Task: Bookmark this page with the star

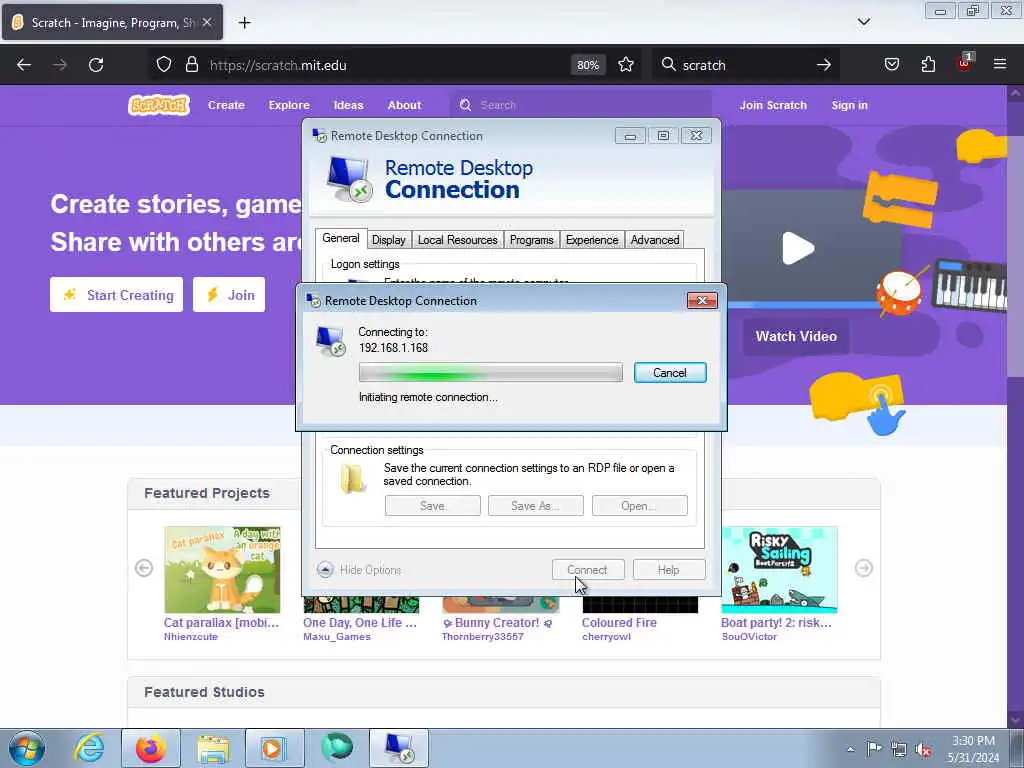Action: [x=626, y=65]
